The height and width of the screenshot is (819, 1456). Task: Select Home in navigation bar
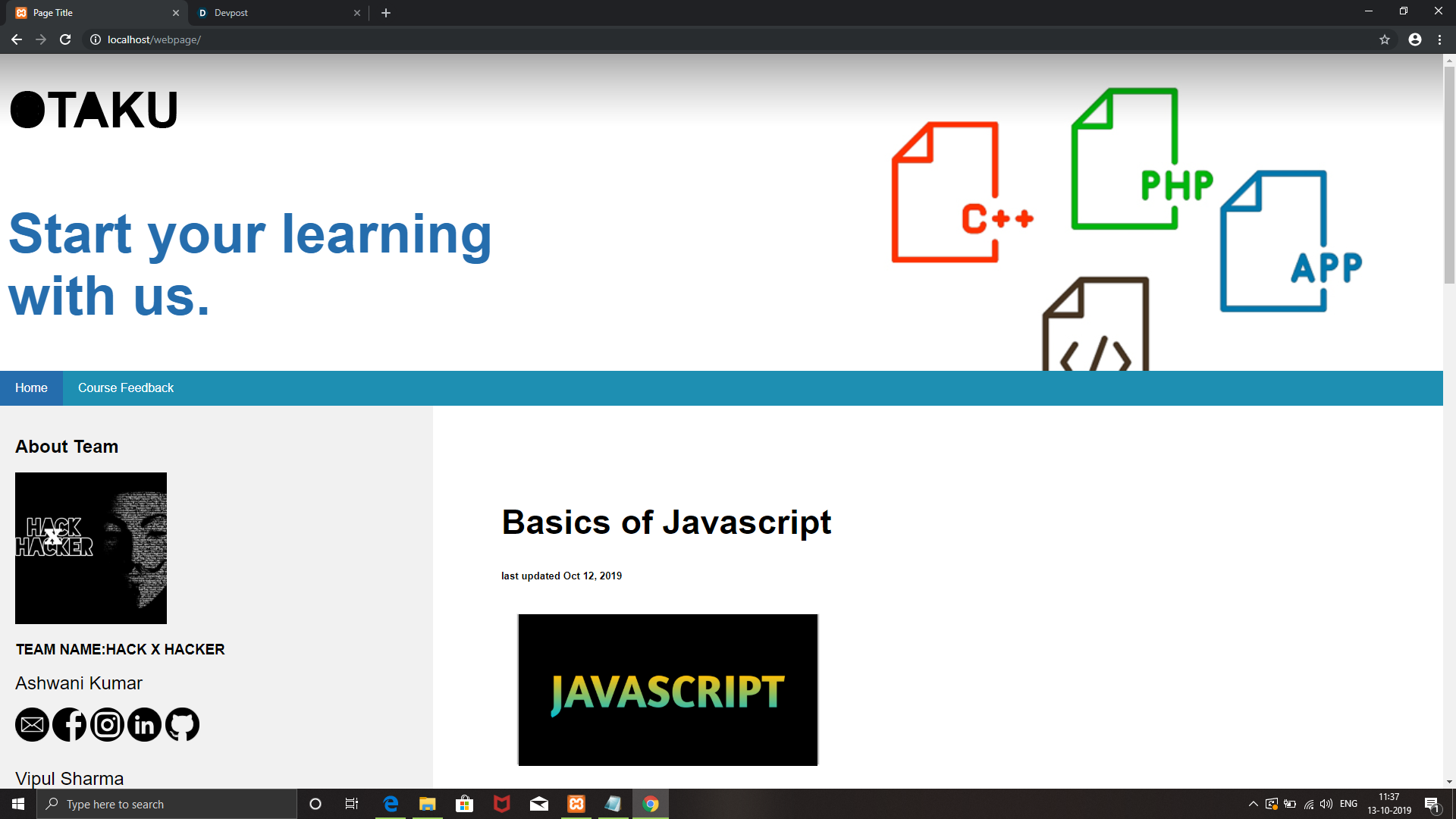click(31, 388)
